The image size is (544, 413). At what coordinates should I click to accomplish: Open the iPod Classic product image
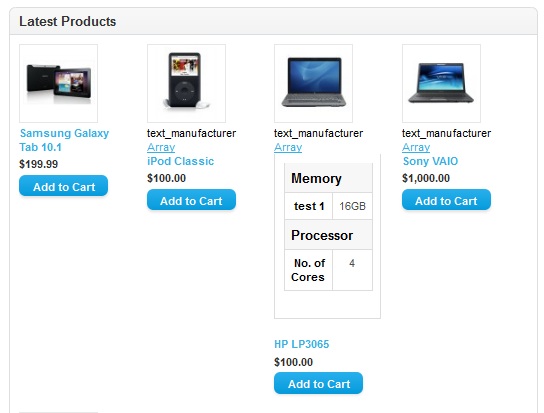pyautogui.click(x=186, y=83)
